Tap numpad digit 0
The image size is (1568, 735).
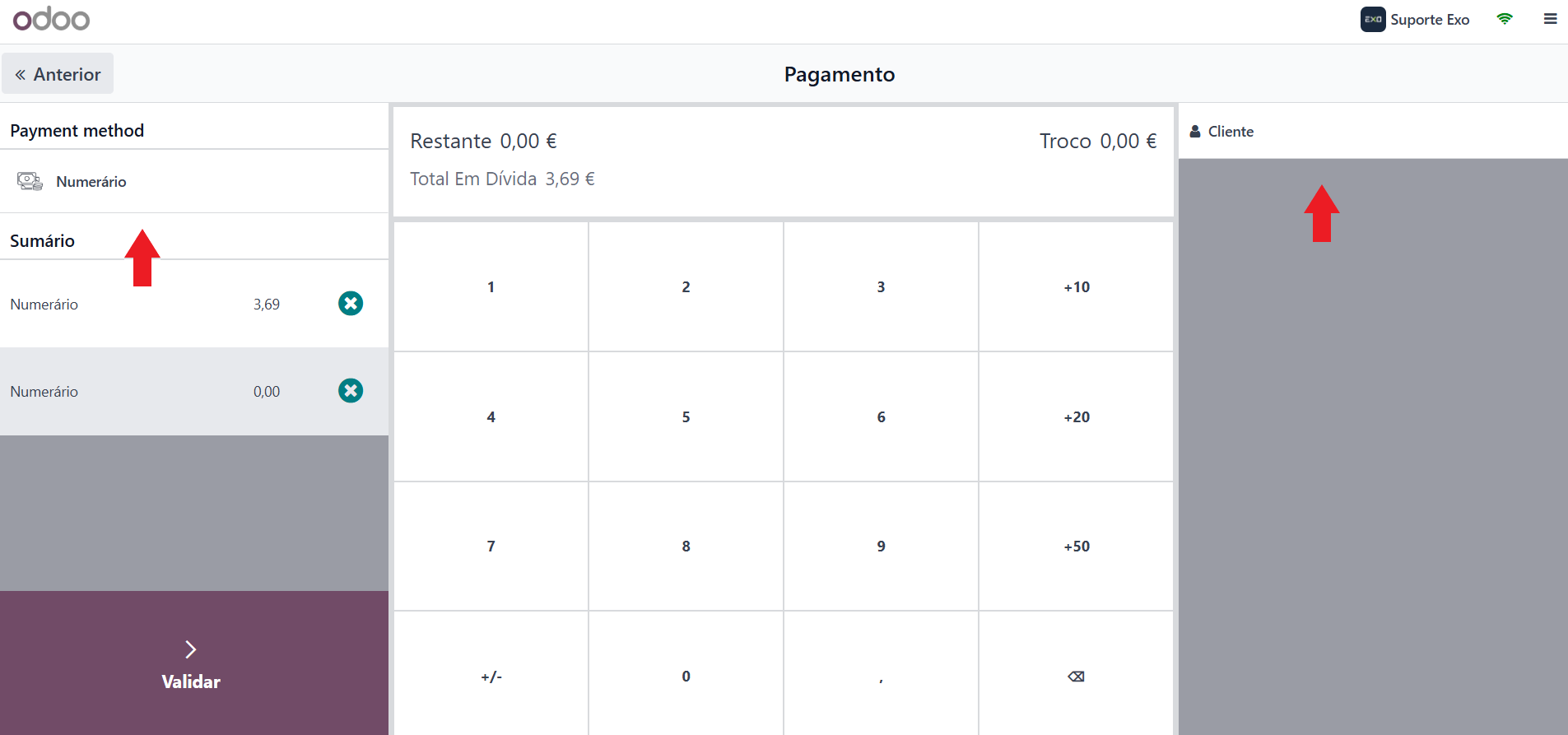pos(686,676)
